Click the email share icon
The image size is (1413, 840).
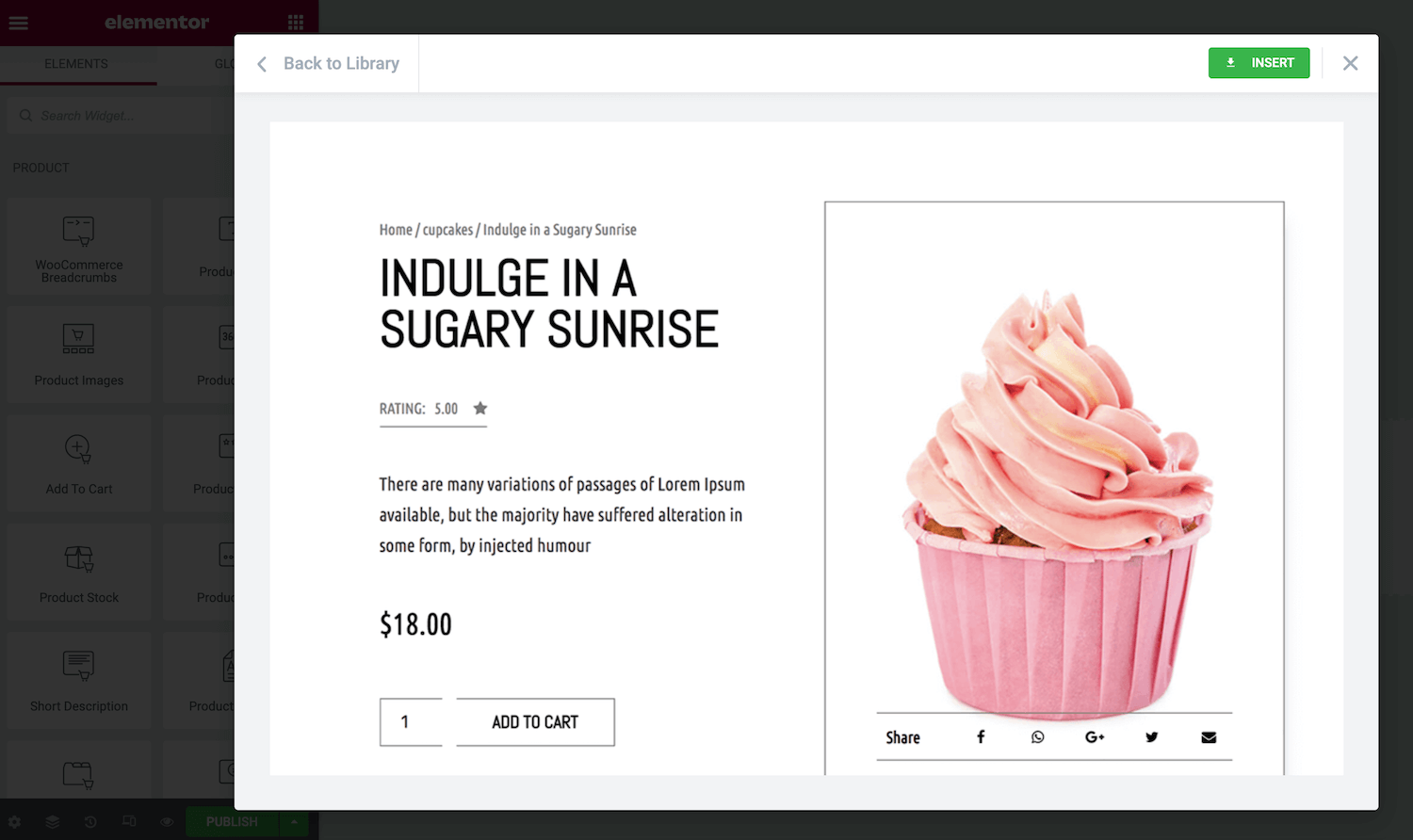pos(1209,737)
